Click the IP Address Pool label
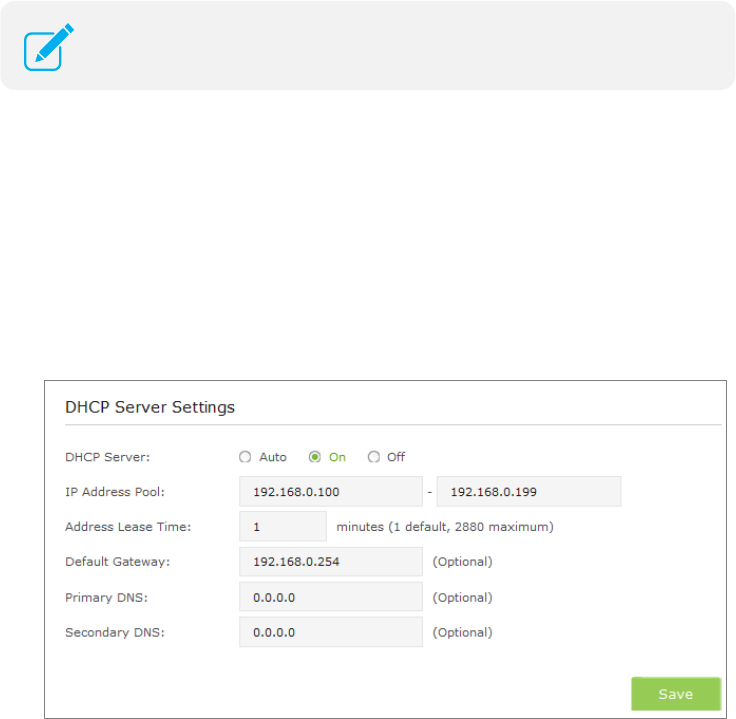Viewport: 736px width, 719px height. (x=115, y=492)
